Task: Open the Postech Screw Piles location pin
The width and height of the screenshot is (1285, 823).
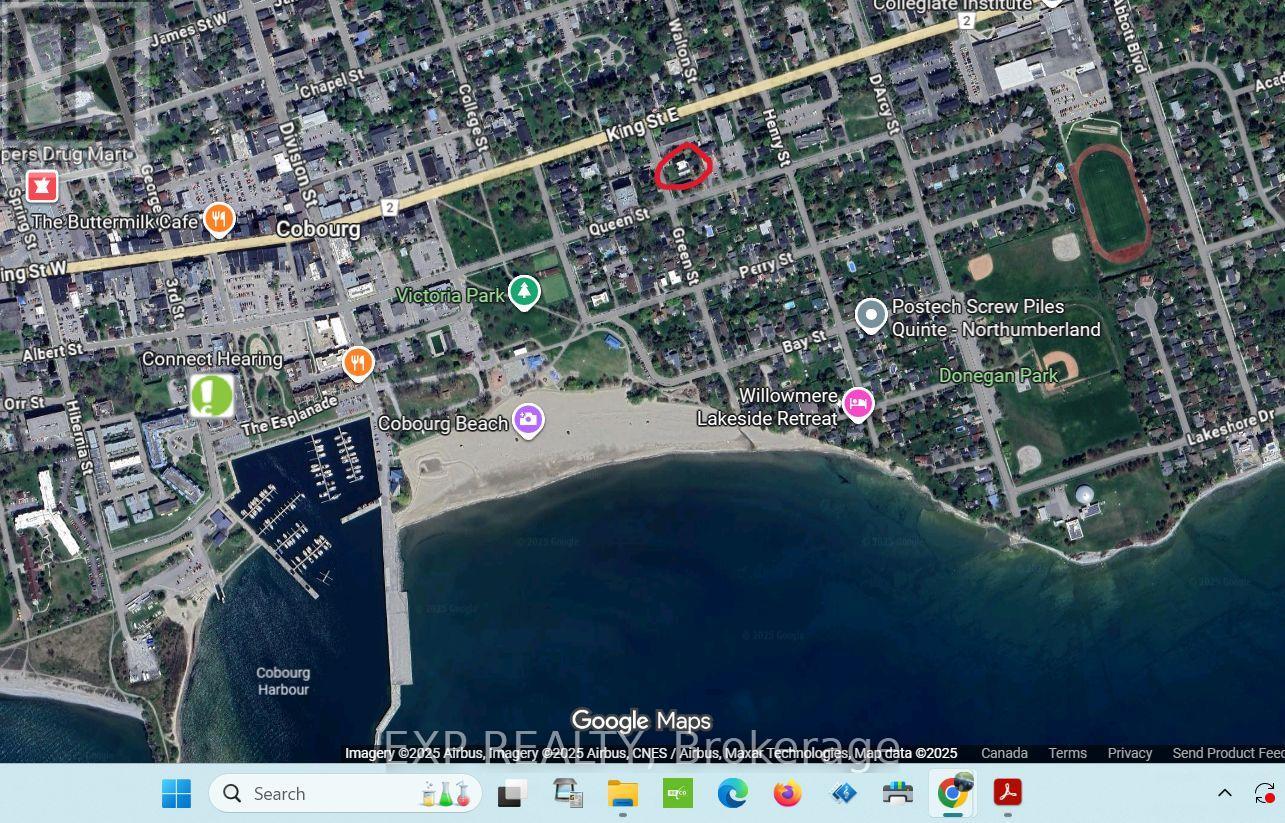Action: (871, 316)
